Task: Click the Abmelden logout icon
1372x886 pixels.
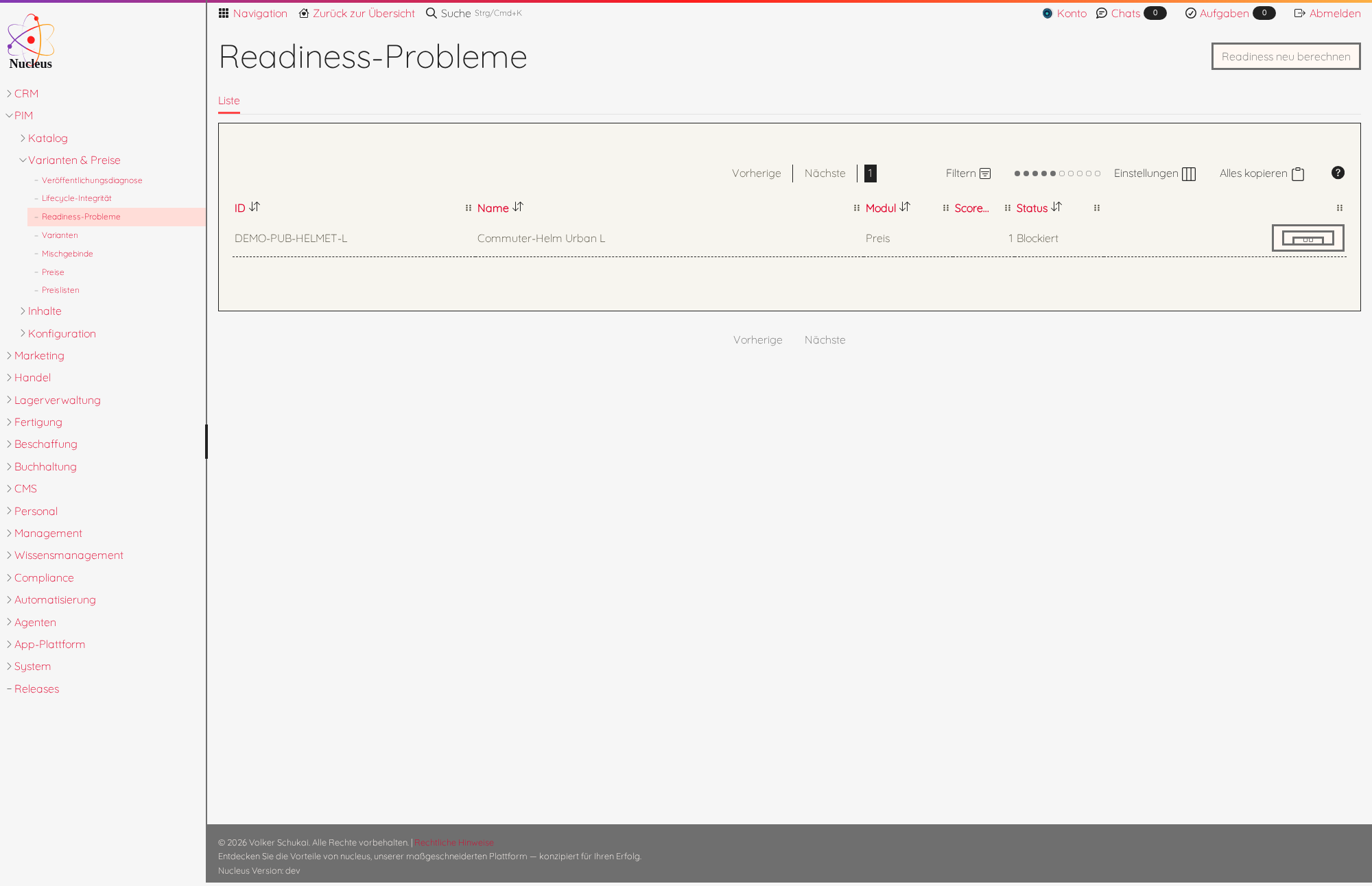Action: coord(1300,13)
